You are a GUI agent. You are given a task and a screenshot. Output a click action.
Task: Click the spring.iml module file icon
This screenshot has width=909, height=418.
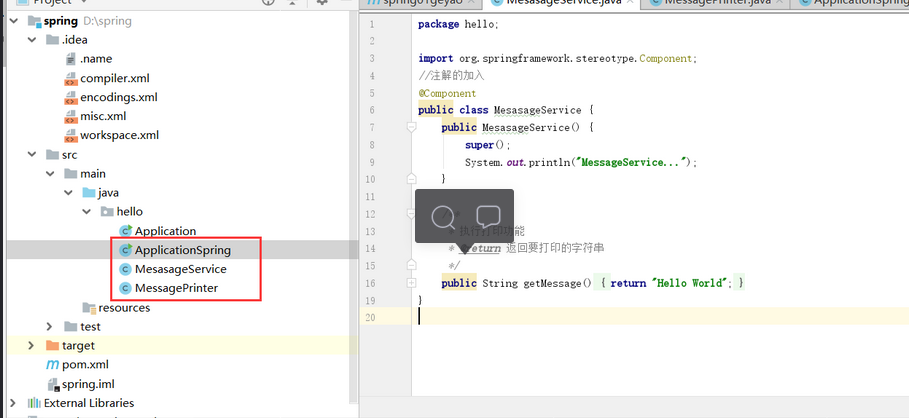53,384
